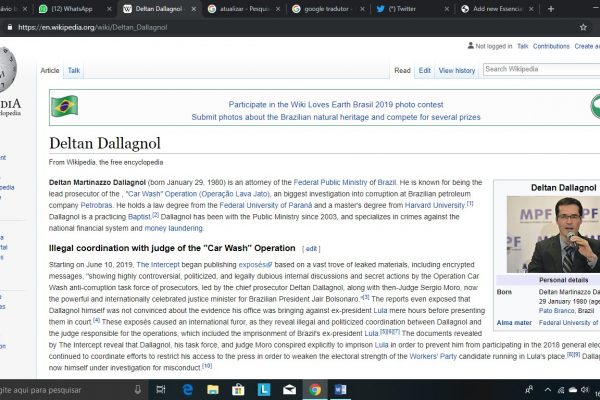Click the network icon in system tray
The height and width of the screenshot is (400, 600).
561,390
